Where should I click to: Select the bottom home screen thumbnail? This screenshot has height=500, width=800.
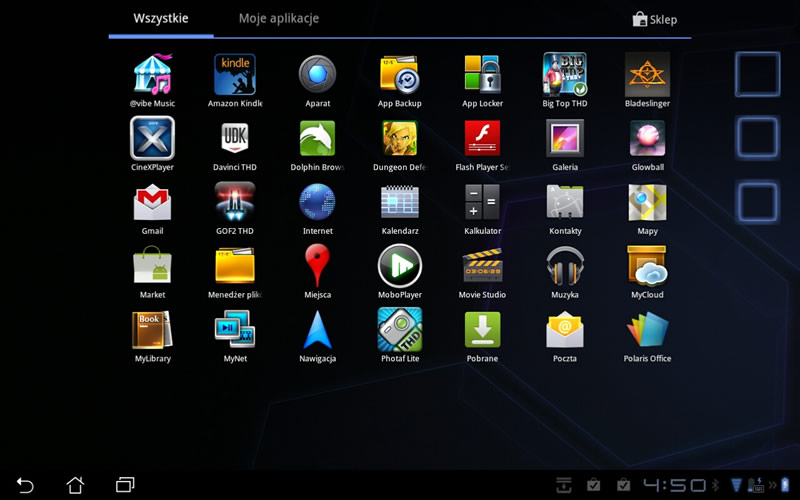tap(758, 202)
